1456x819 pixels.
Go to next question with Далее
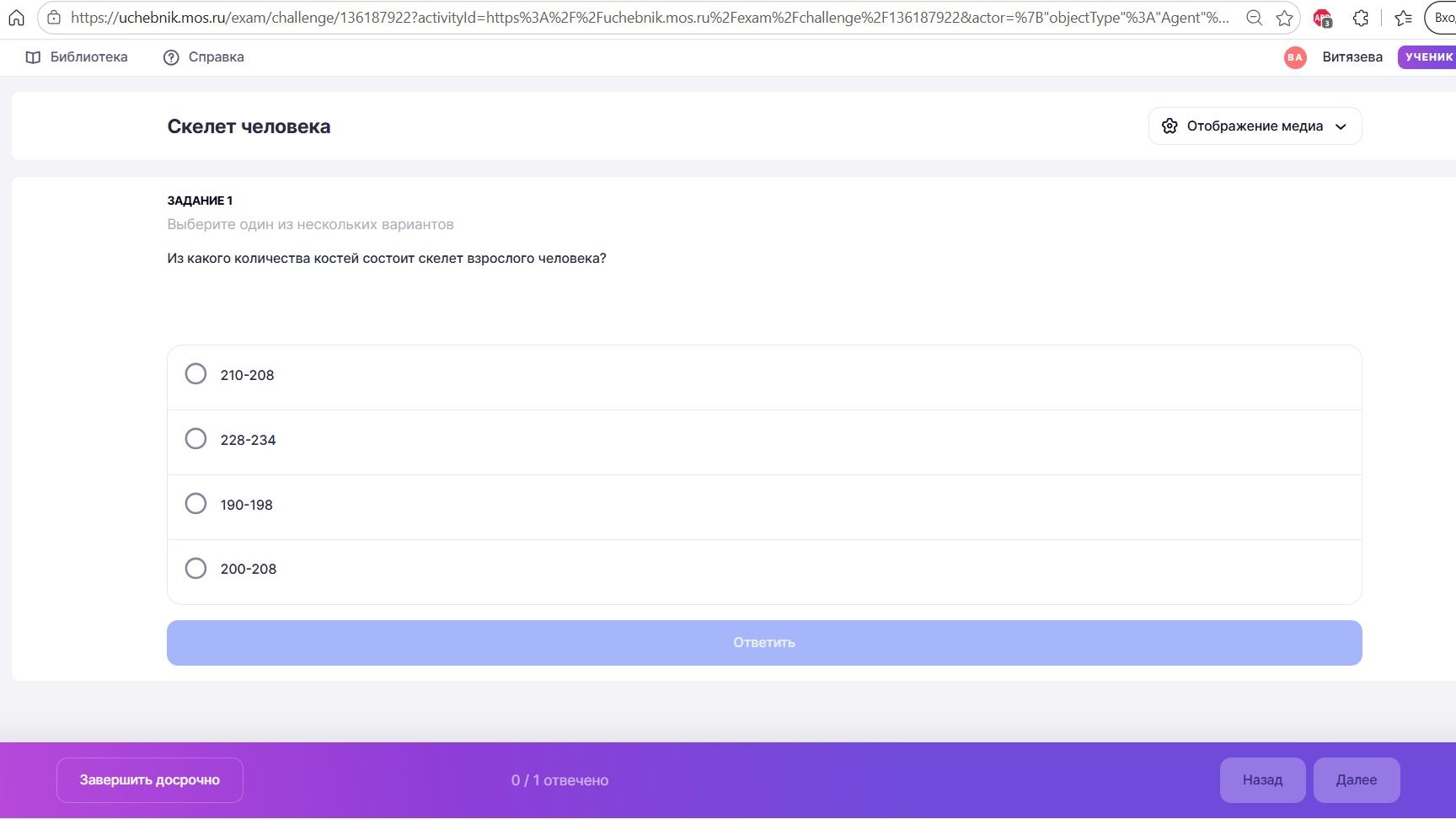[x=1357, y=780]
